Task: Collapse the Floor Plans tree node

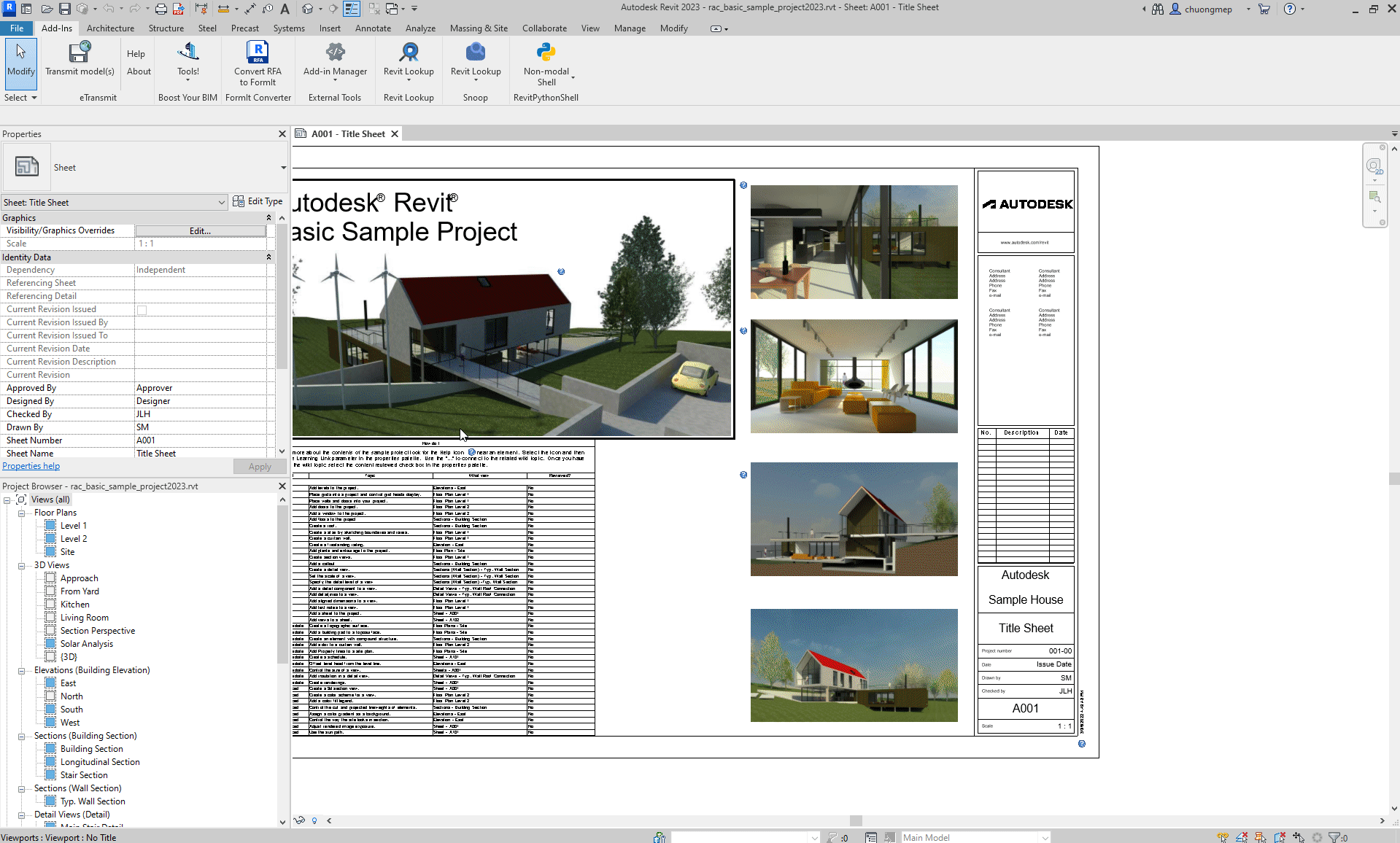Action: tap(22, 513)
